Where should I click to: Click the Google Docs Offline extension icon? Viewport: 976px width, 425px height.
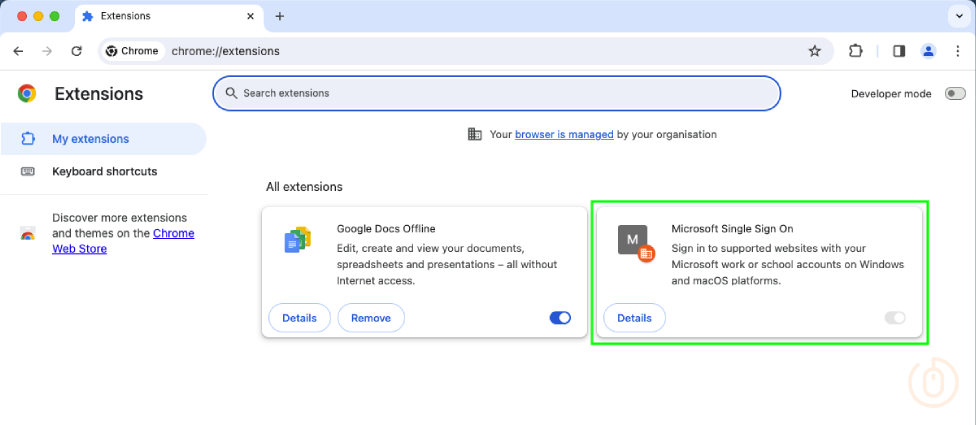[298, 240]
